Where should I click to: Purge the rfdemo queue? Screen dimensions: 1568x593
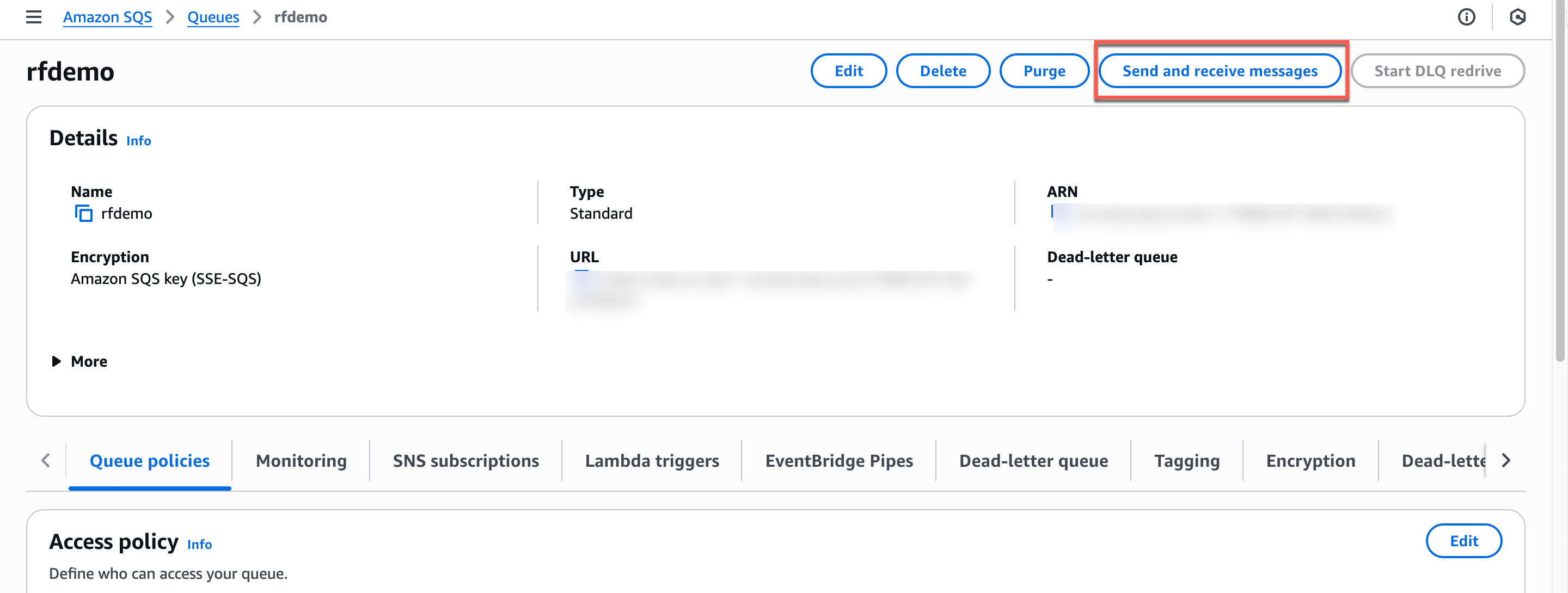[1045, 71]
